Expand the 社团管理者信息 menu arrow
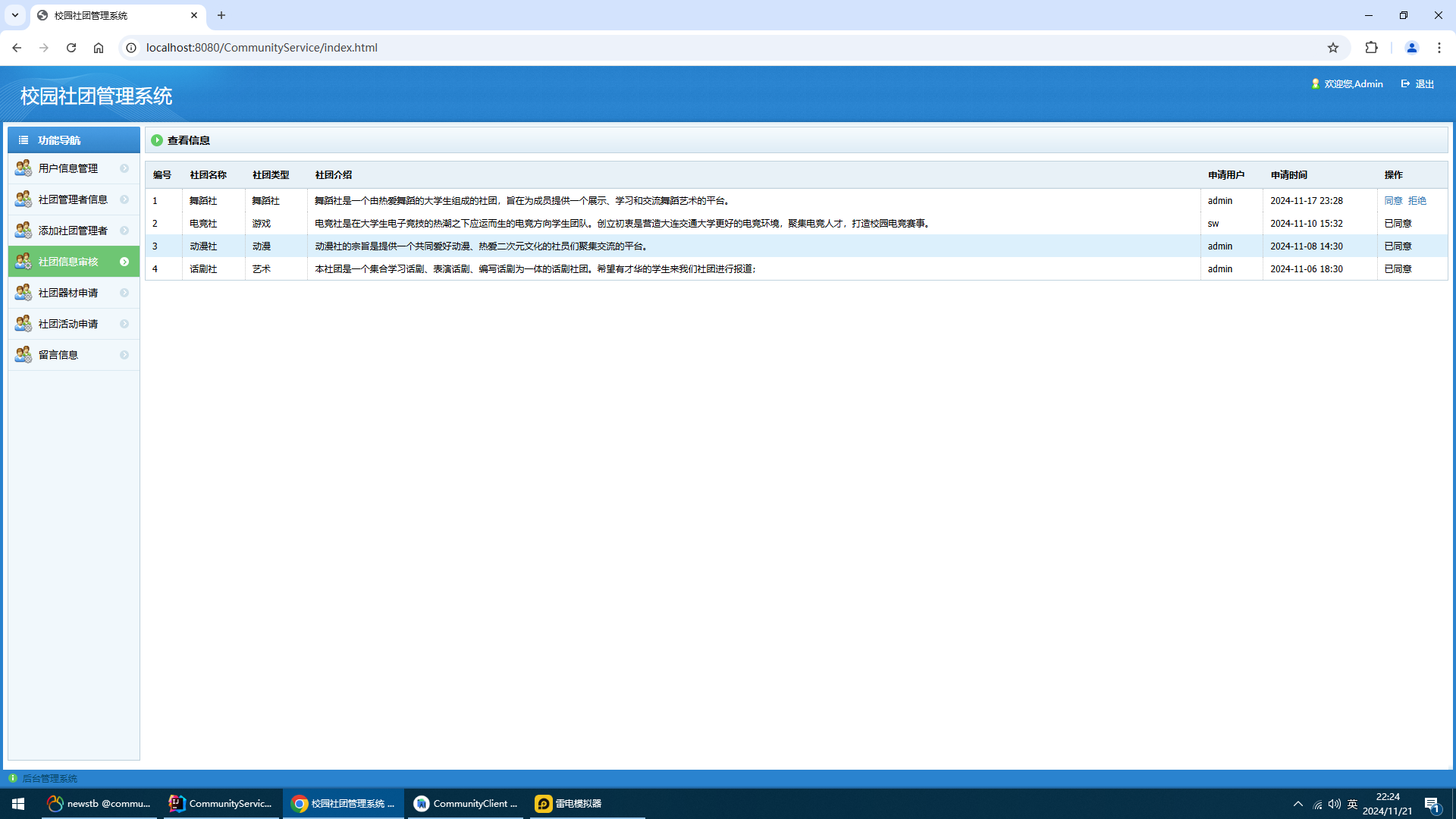1456x819 pixels. tap(124, 199)
